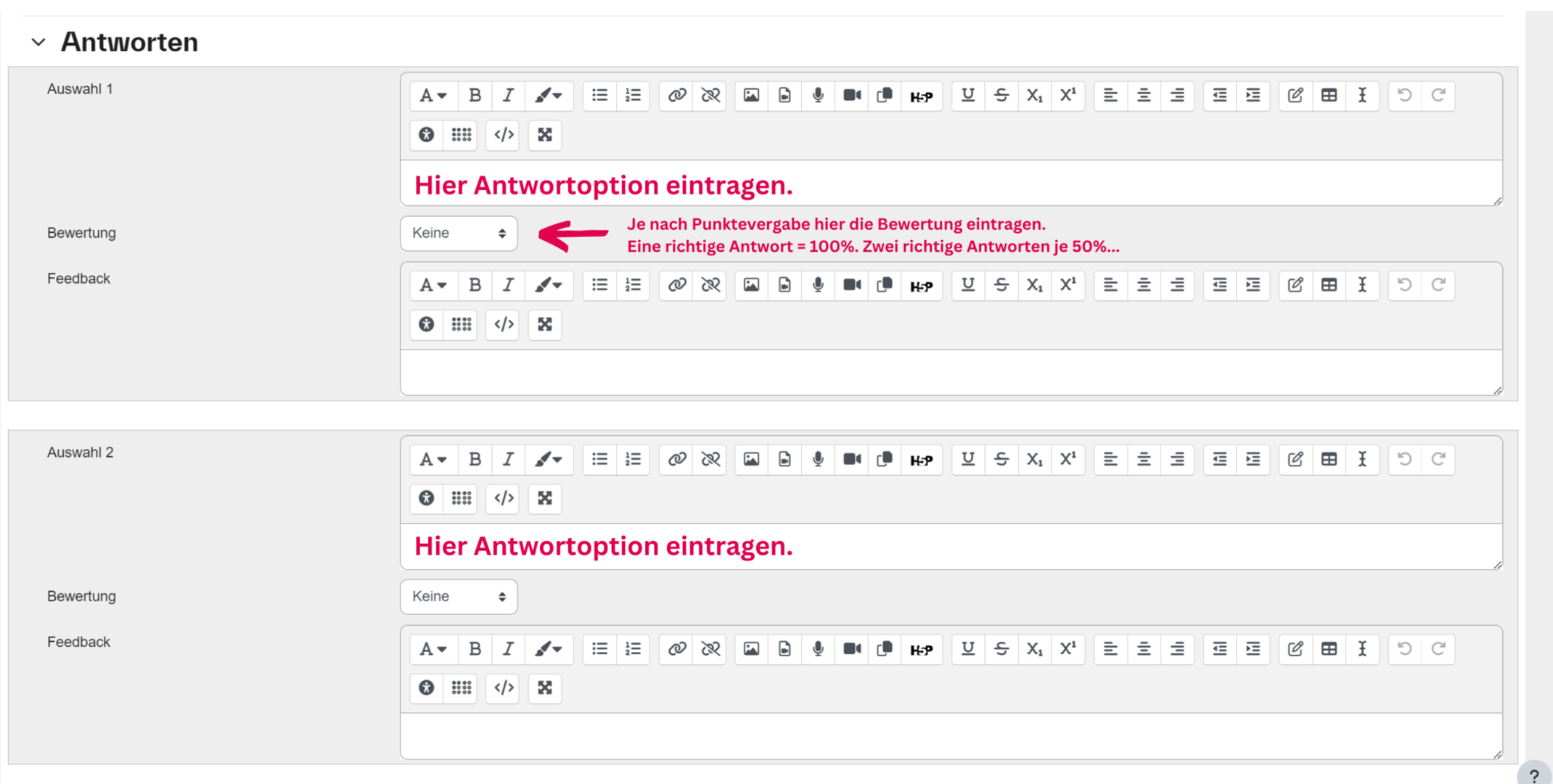Toggle fullscreen in Auswahl 2 Feedback editor

click(x=544, y=688)
